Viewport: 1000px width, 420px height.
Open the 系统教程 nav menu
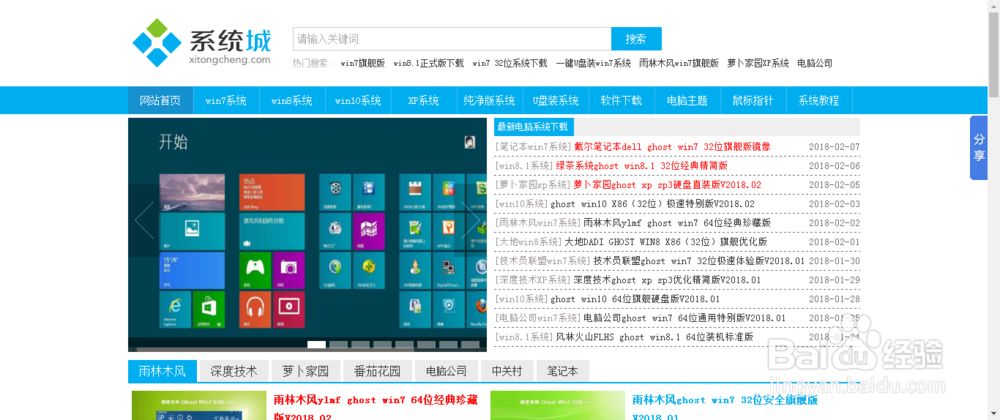pyautogui.click(x=819, y=100)
